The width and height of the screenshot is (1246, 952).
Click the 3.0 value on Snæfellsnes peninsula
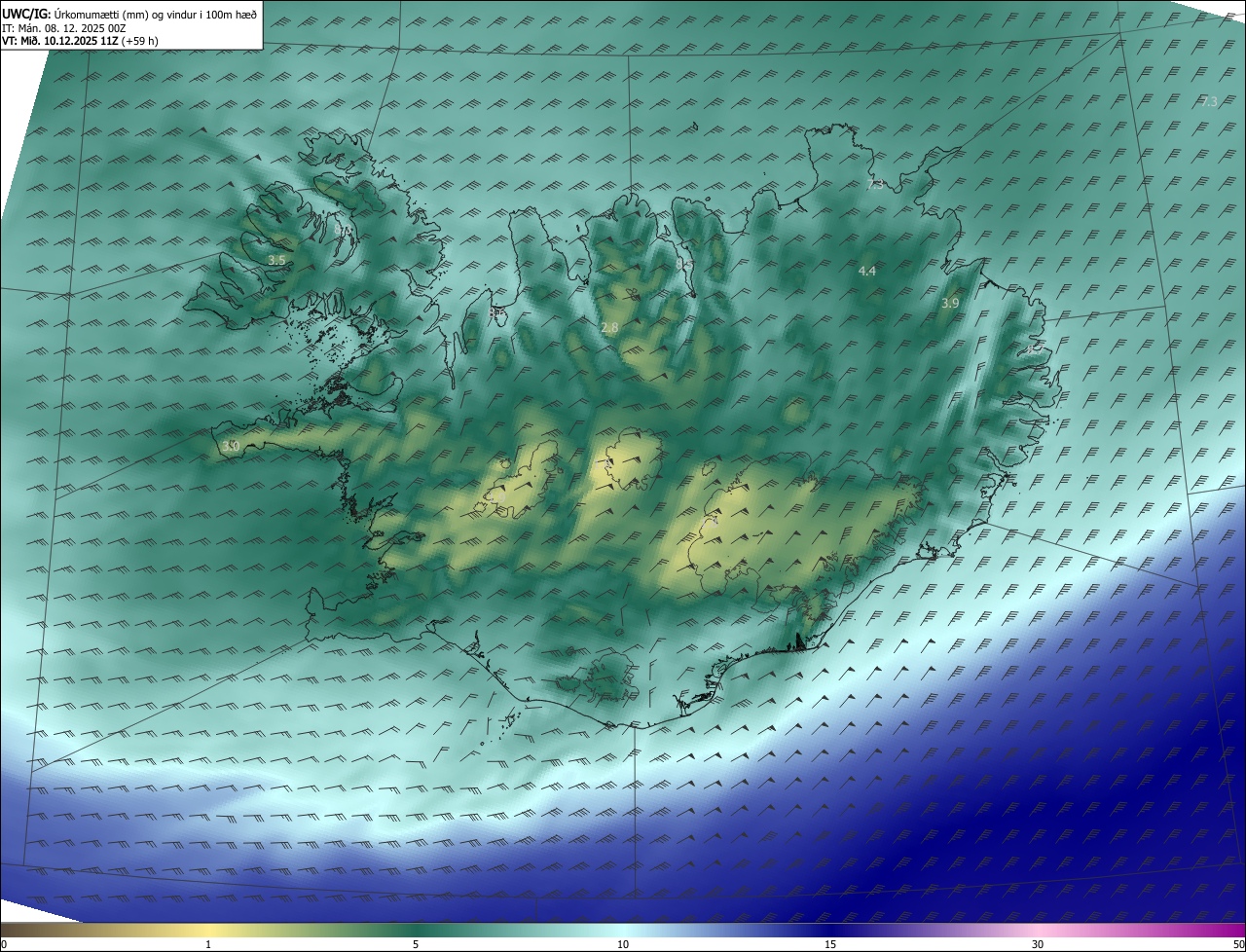pos(230,446)
